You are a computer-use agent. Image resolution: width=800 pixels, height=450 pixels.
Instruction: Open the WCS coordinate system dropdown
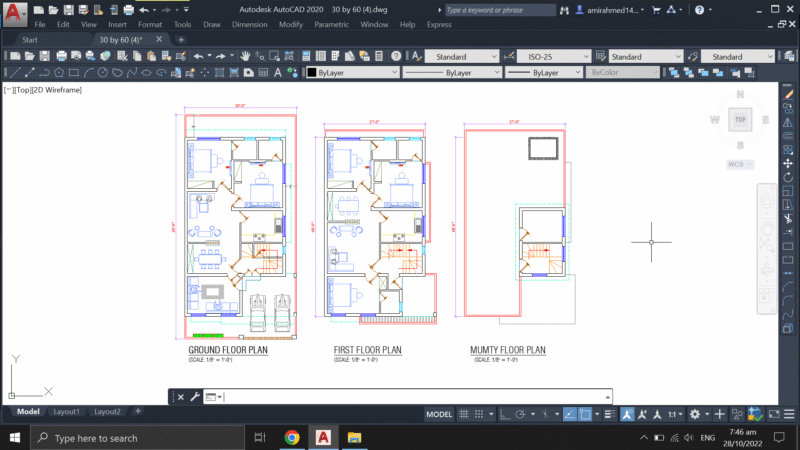coord(740,164)
